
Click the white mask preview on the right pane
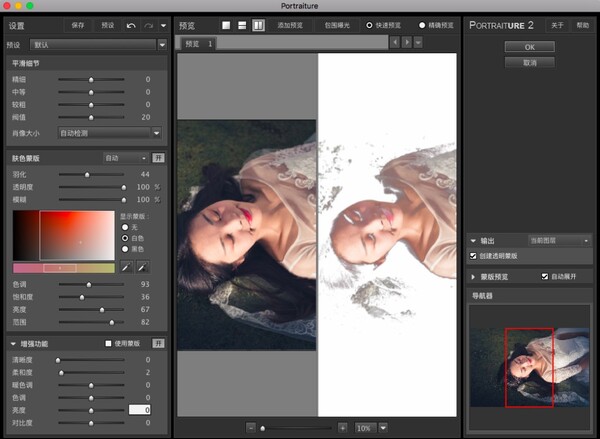(387, 235)
